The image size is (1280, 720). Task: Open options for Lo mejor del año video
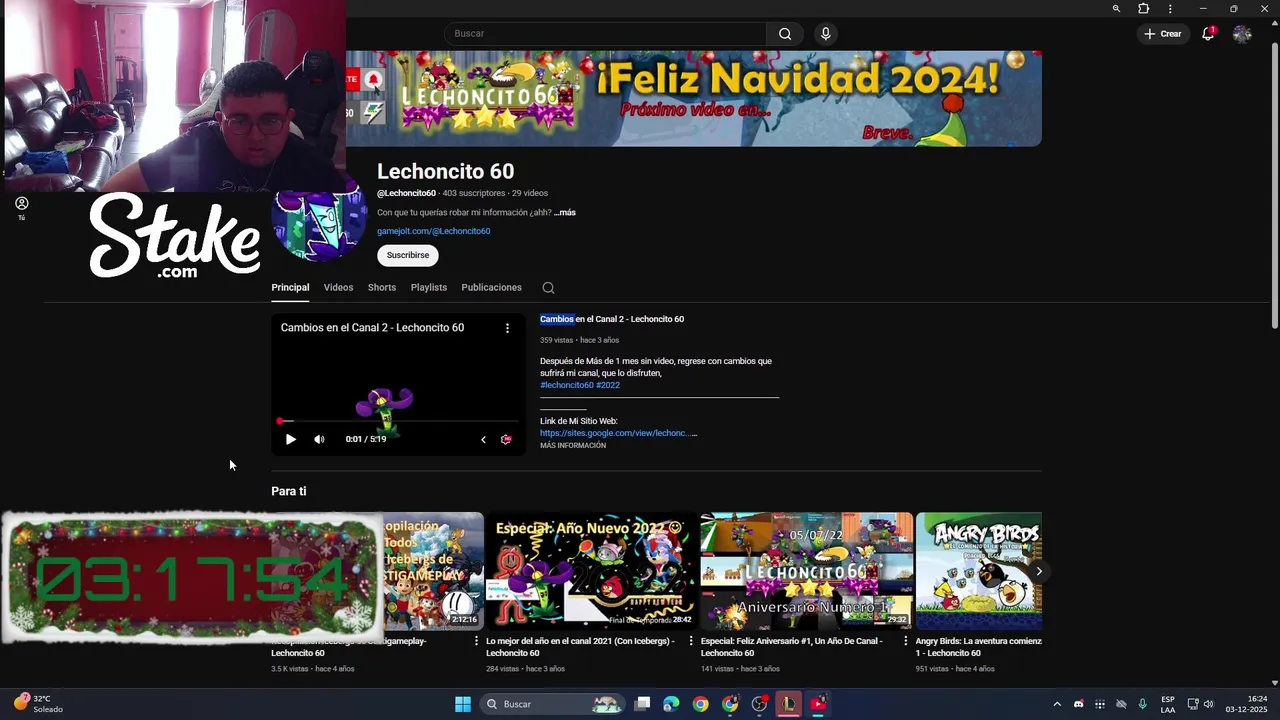[691, 641]
